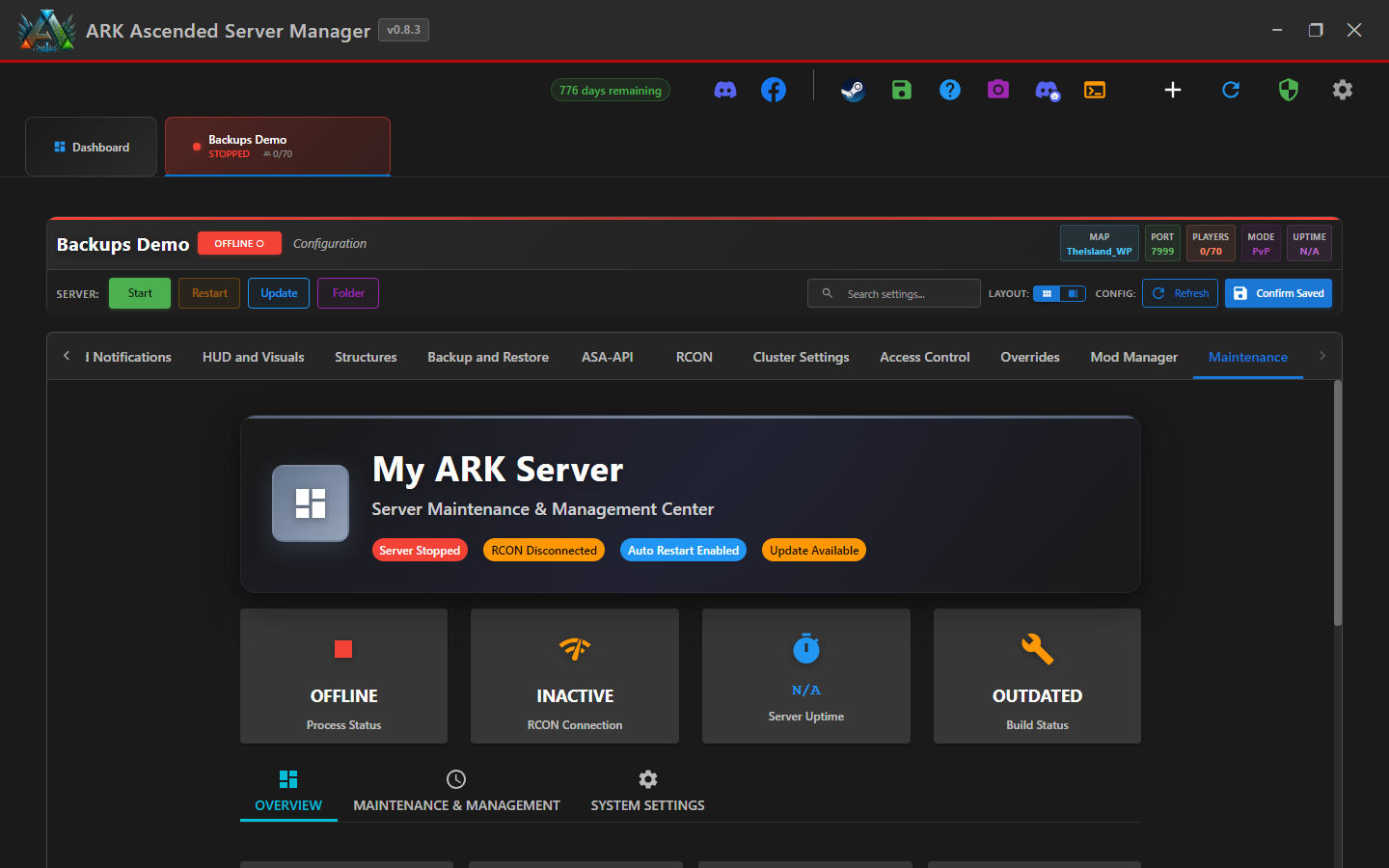The width and height of the screenshot is (1389, 868).
Task: Click the config Refresh button
Action: coord(1180,293)
